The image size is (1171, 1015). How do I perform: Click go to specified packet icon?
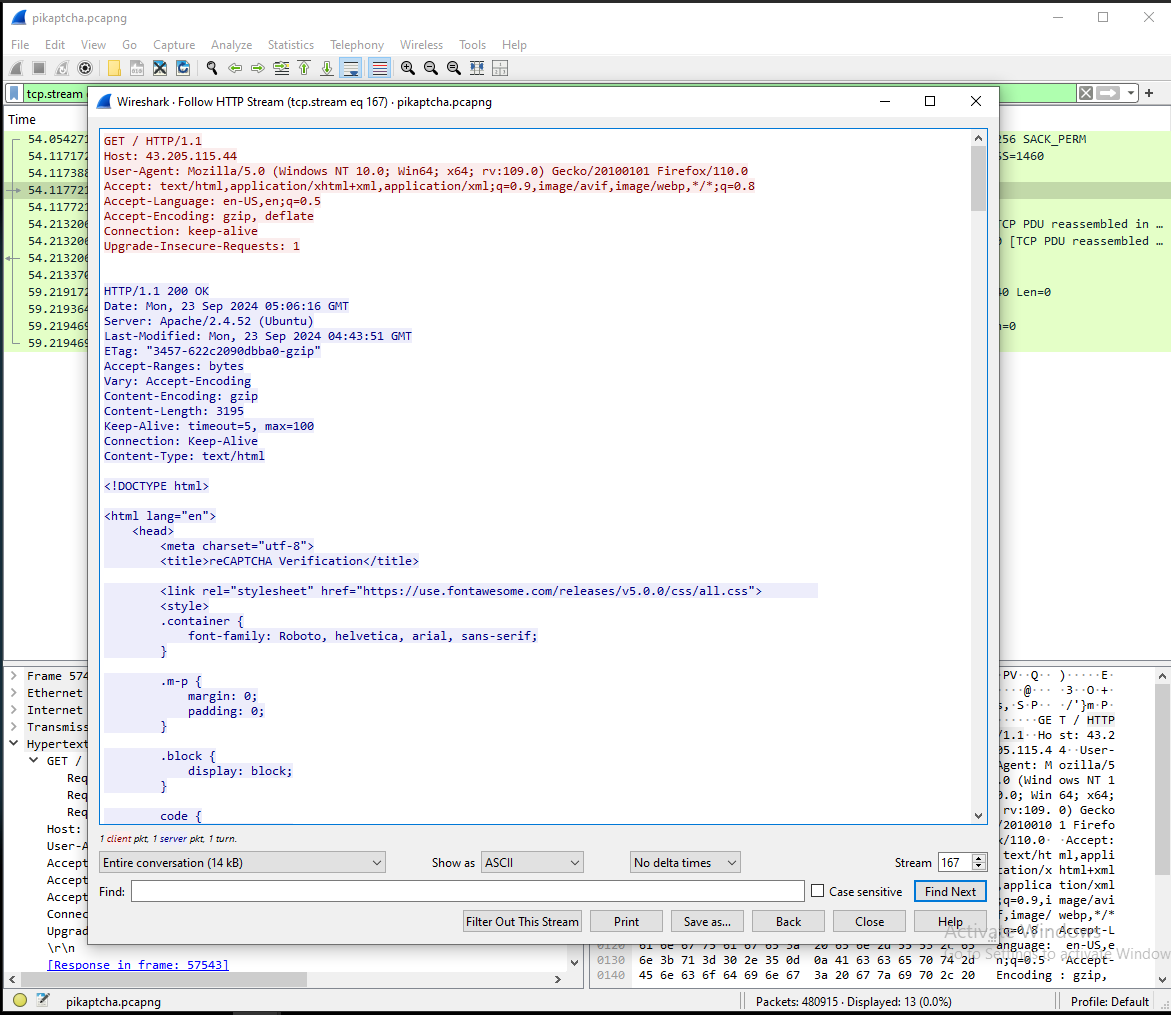pos(281,68)
